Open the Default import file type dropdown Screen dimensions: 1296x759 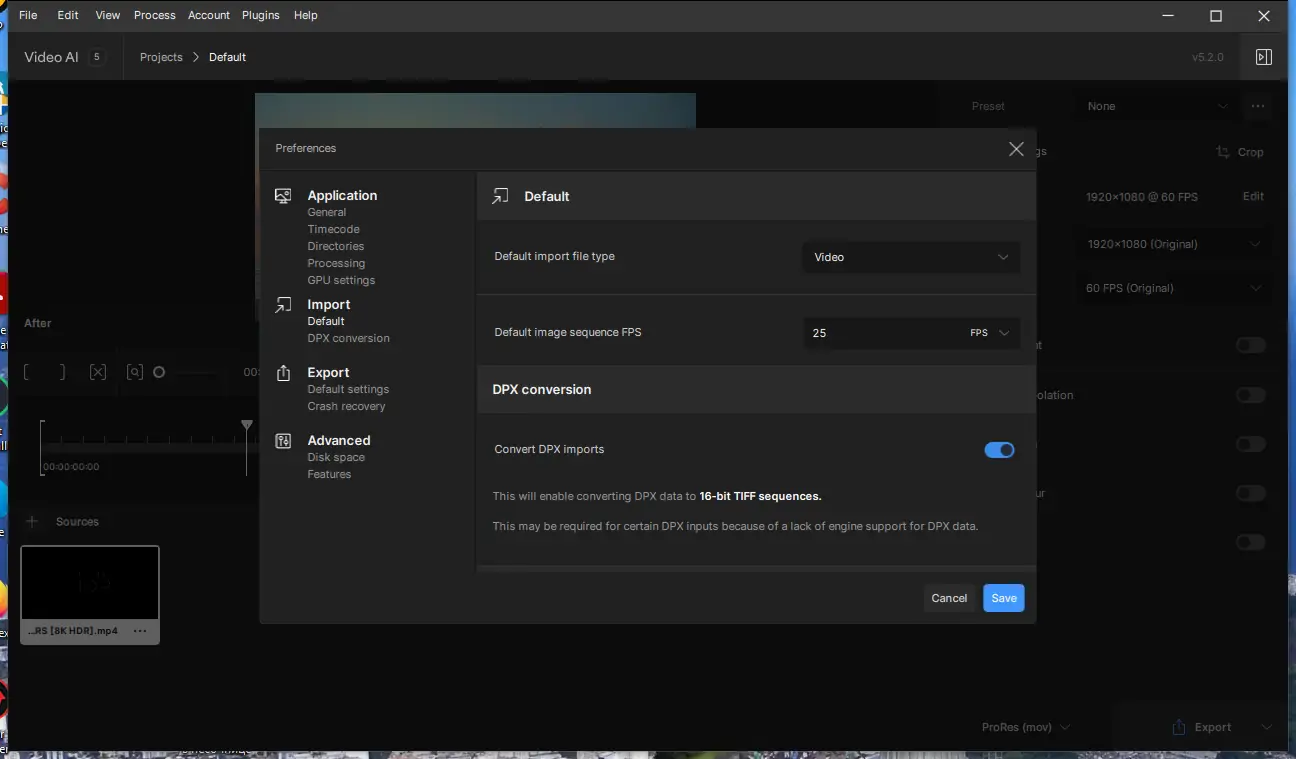(x=911, y=257)
